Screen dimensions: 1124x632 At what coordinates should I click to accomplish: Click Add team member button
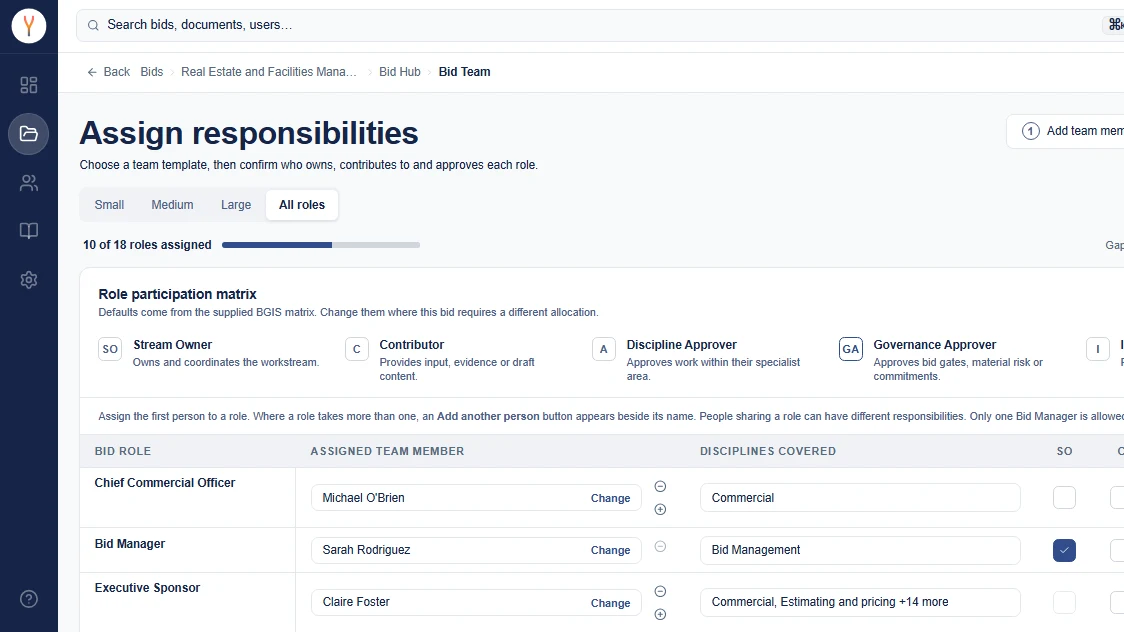pyautogui.click(x=1065, y=131)
